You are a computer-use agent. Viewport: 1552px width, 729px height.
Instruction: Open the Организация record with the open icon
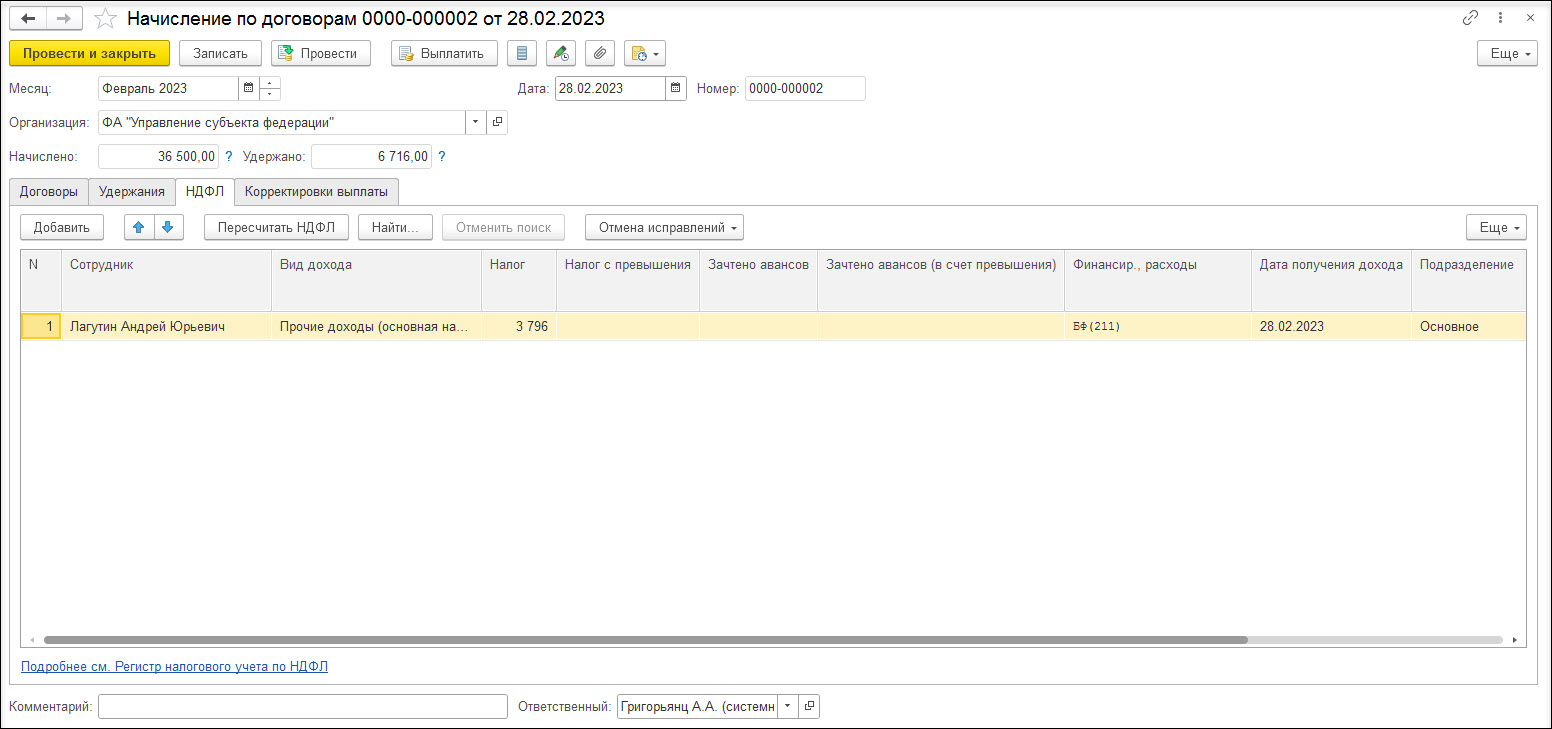click(x=497, y=122)
